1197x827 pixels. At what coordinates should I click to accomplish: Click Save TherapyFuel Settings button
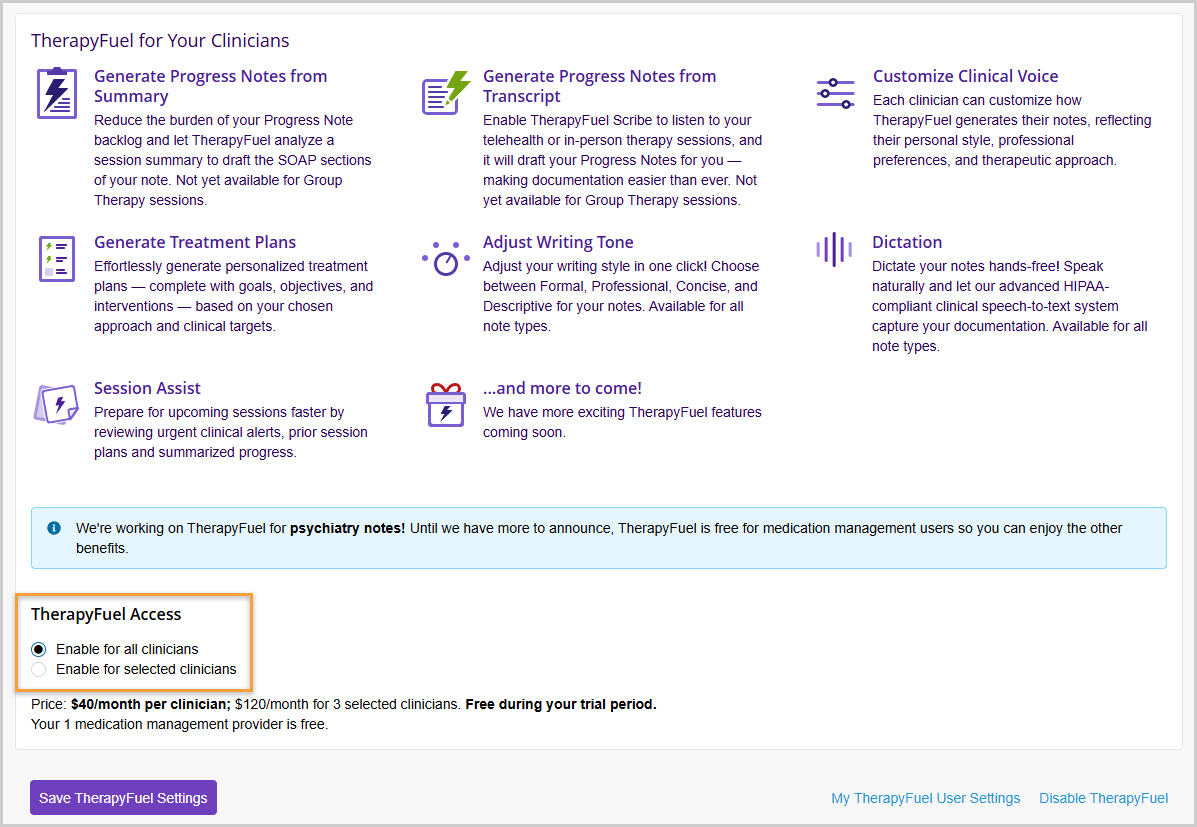coord(124,798)
